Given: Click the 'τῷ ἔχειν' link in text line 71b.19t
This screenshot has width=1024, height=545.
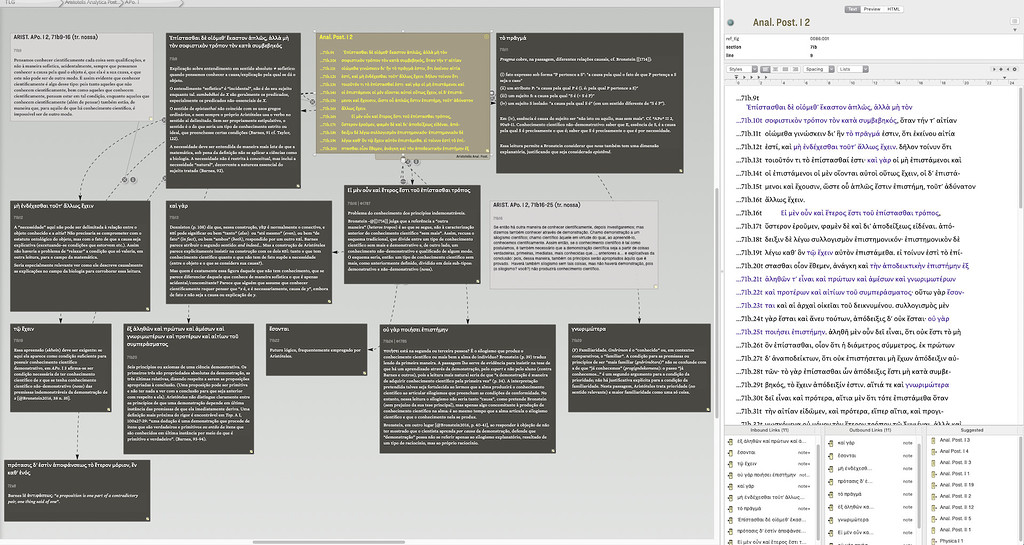Looking at the screenshot, I should click(820, 253).
